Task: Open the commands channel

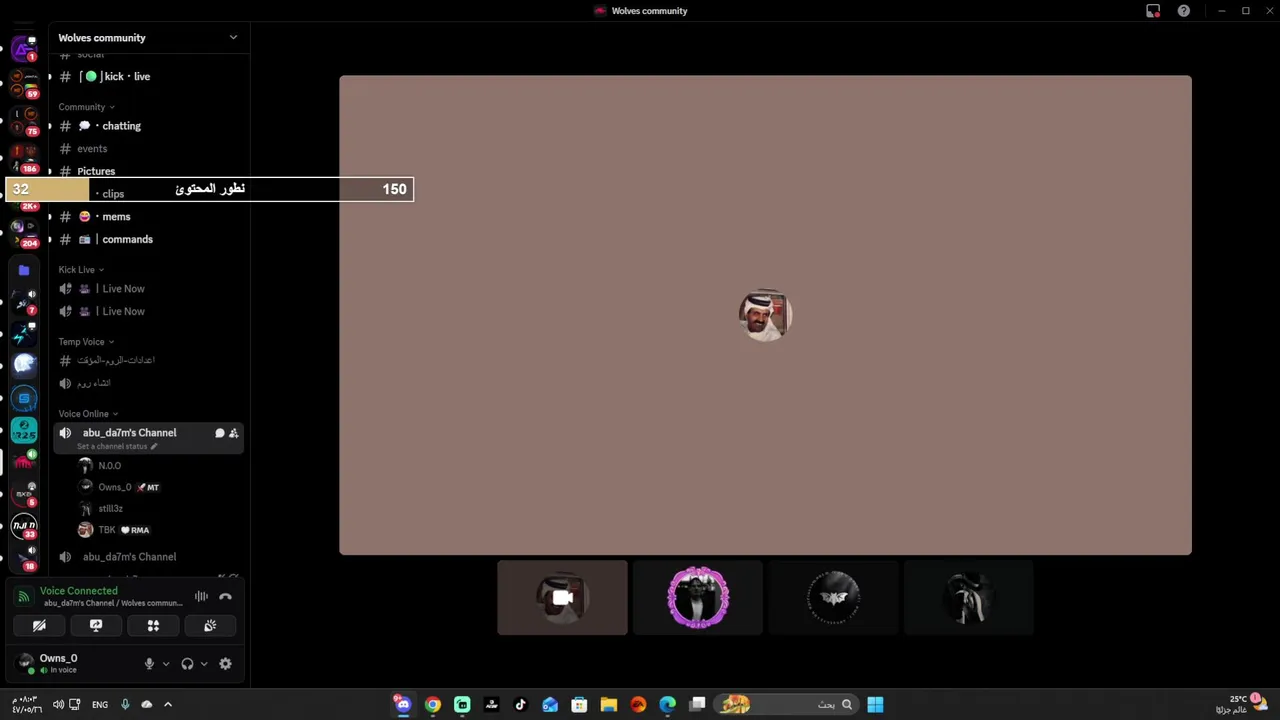Action: [148, 240]
